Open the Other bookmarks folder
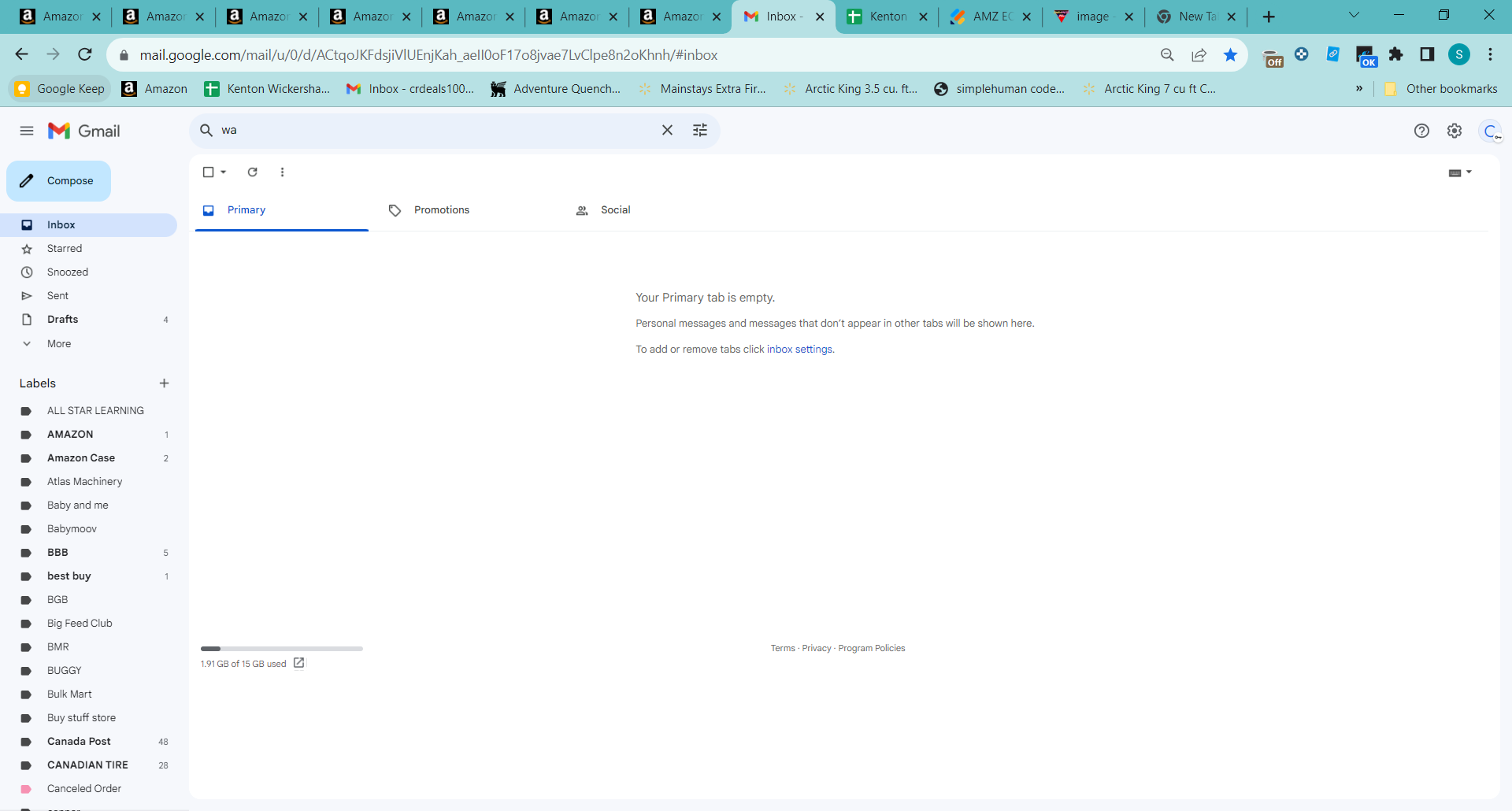Screen dimensions: 1512x811 pos(1441,89)
